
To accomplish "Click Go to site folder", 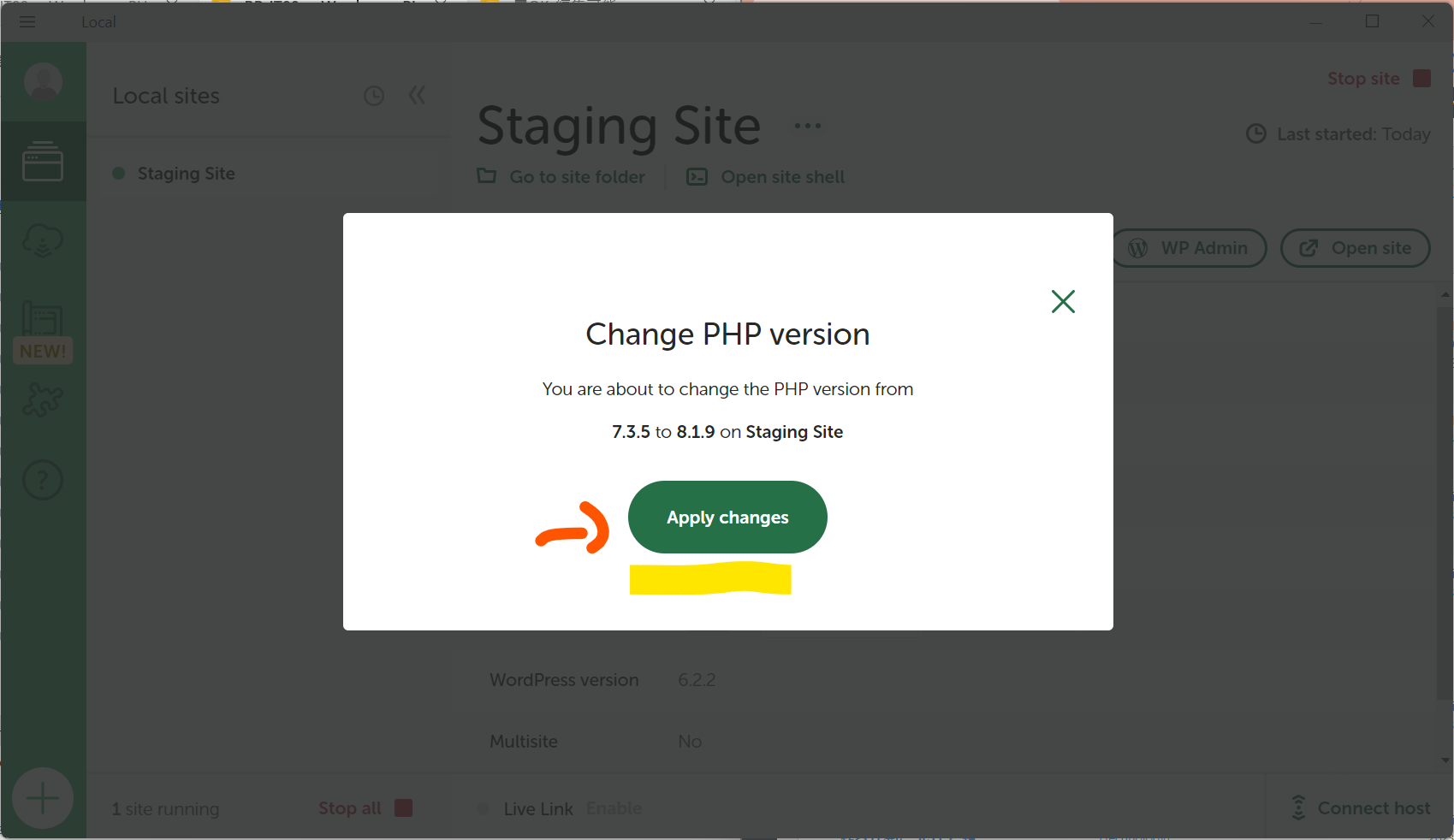I will 561,176.
